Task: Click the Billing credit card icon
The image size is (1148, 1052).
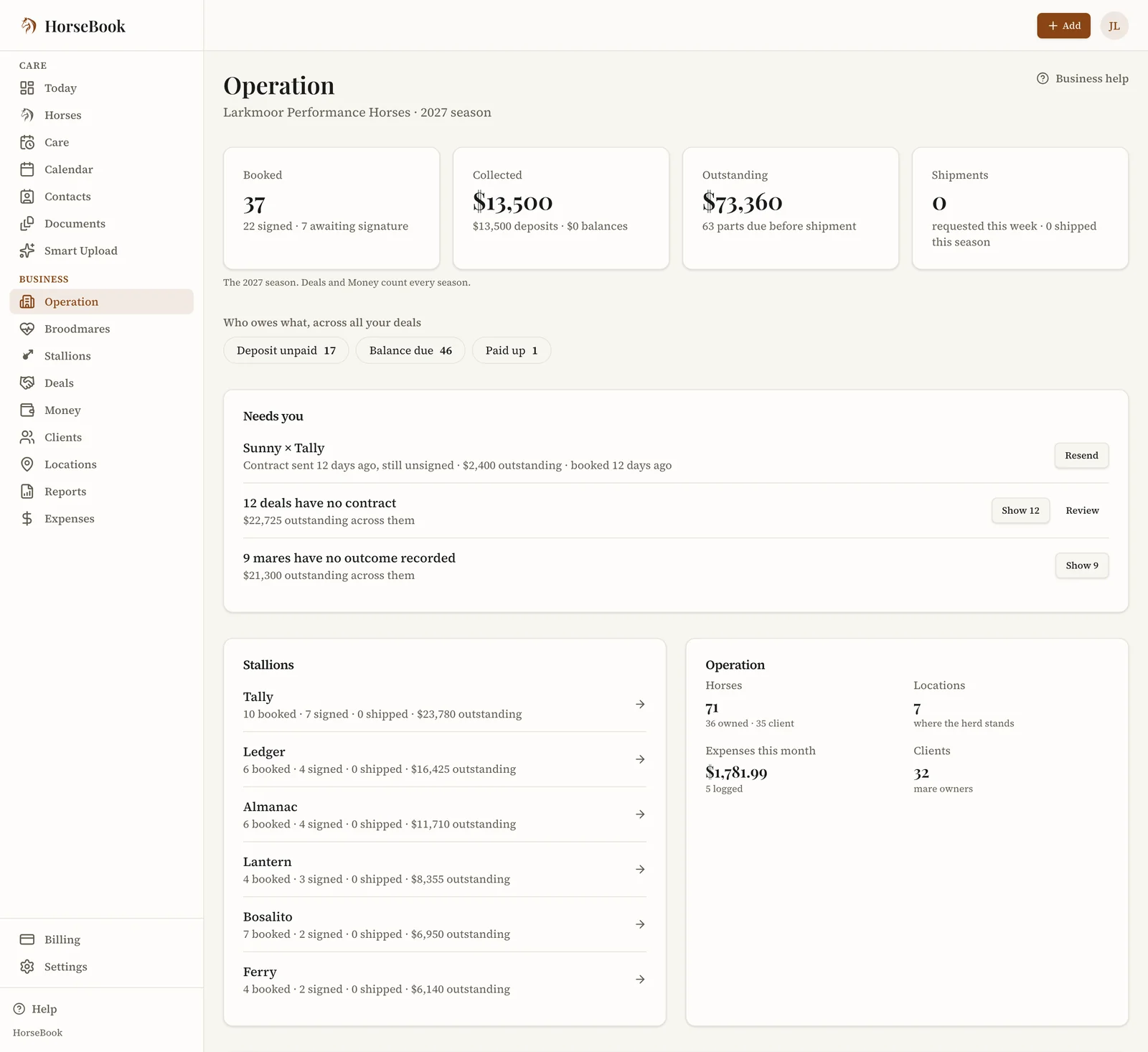Action: [x=27, y=939]
